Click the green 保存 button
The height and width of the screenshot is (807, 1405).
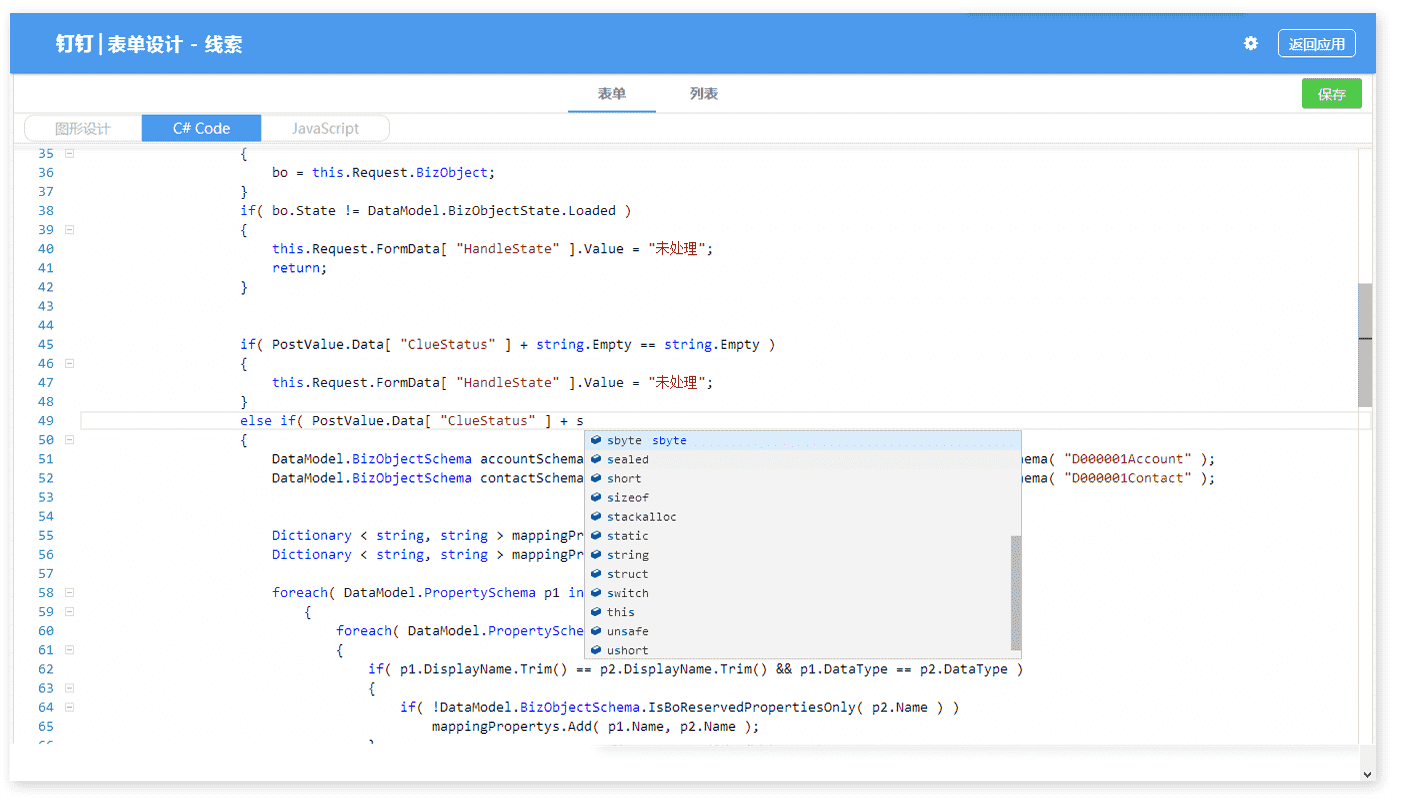(1331, 94)
